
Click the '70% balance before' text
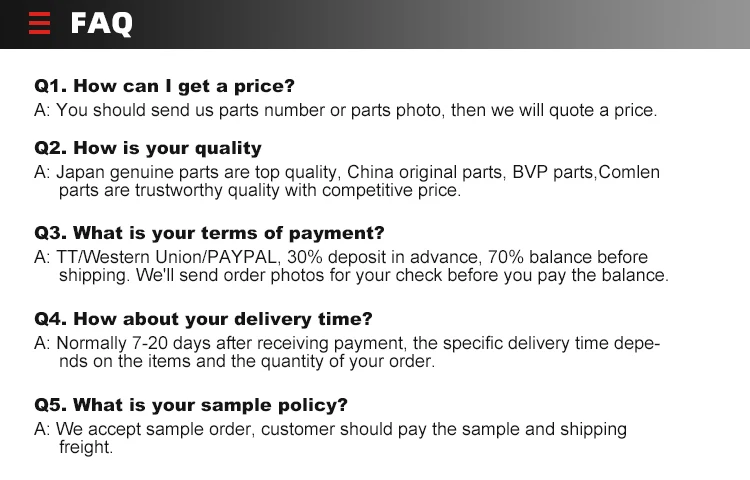(x=568, y=257)
